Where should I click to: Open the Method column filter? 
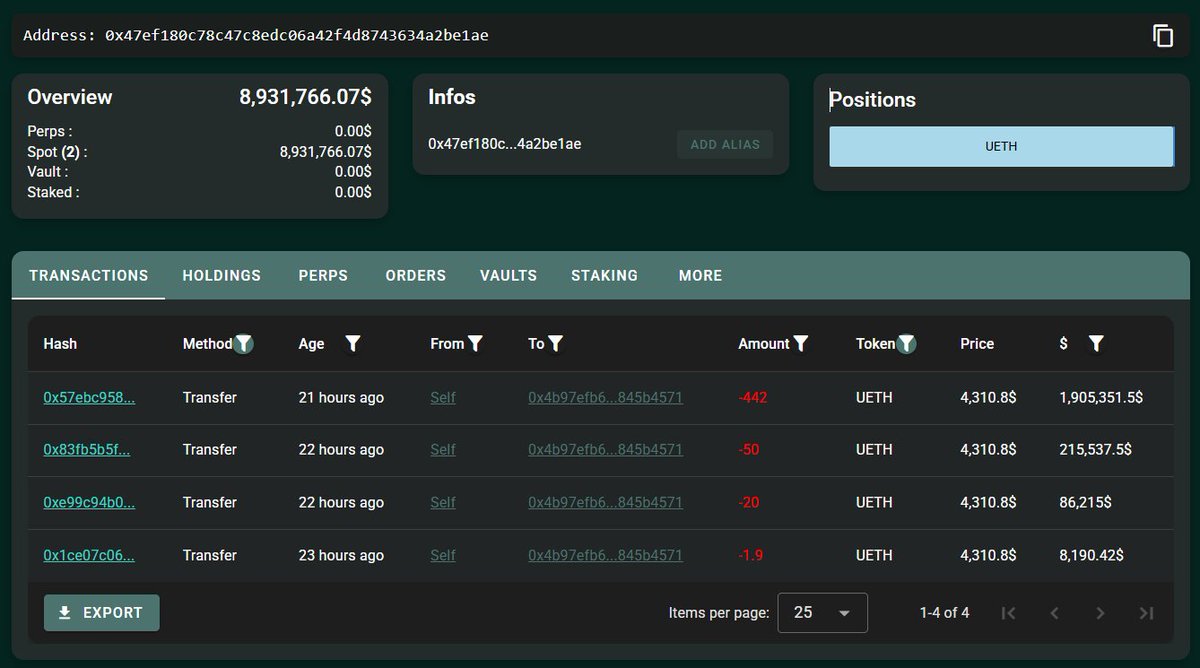click(244, 344)
